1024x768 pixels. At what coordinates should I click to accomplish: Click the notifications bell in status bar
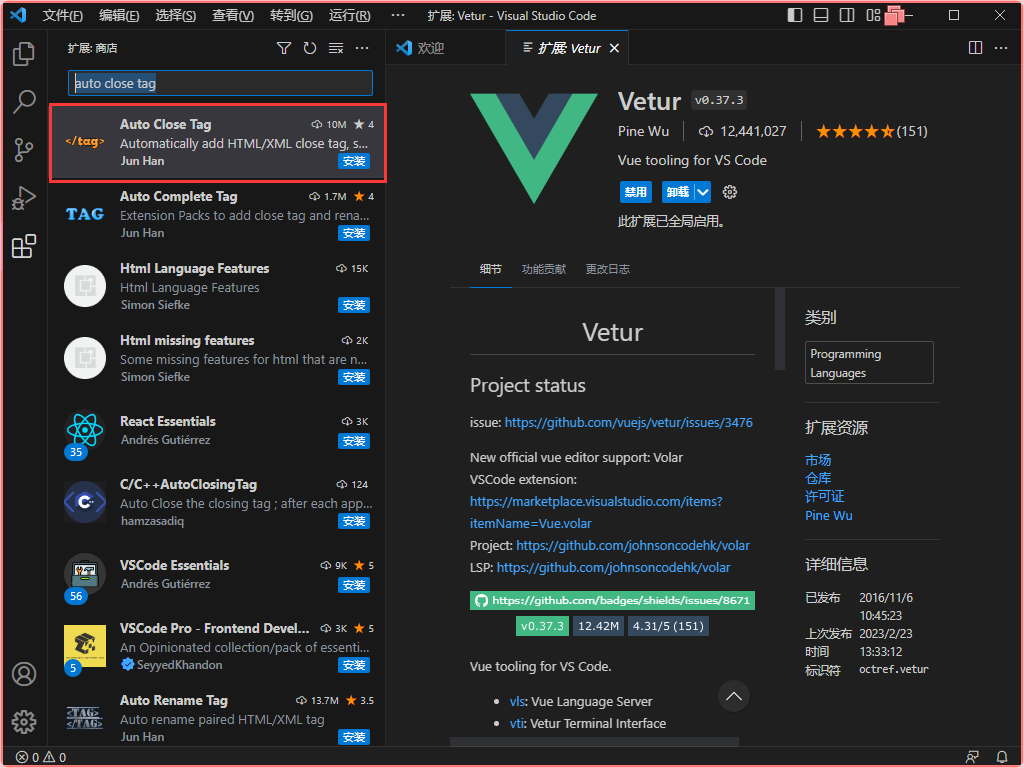pyautogui.click(x=1002, y=757)
